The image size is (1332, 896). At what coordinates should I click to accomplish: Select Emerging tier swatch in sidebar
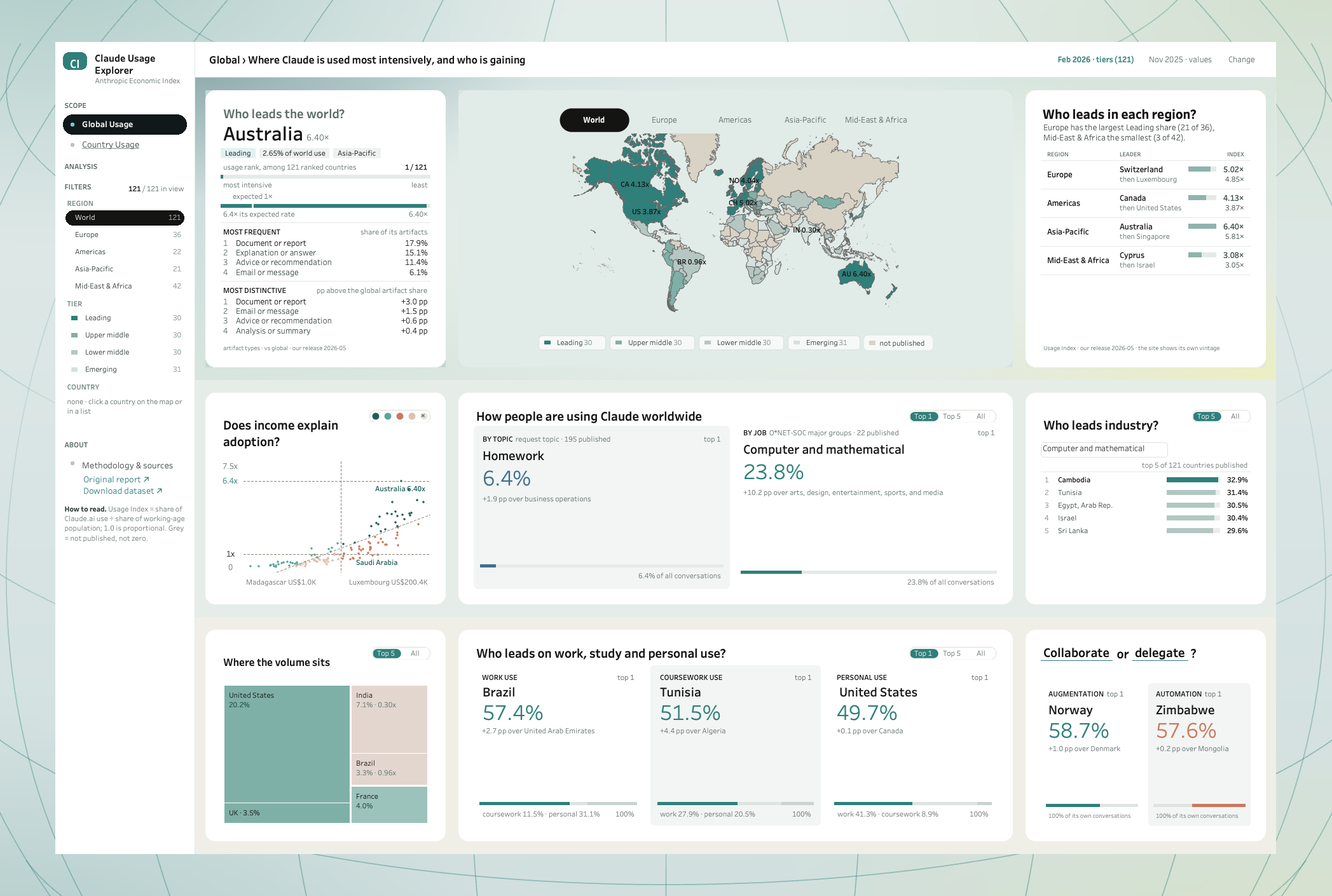tap(74, 369)
